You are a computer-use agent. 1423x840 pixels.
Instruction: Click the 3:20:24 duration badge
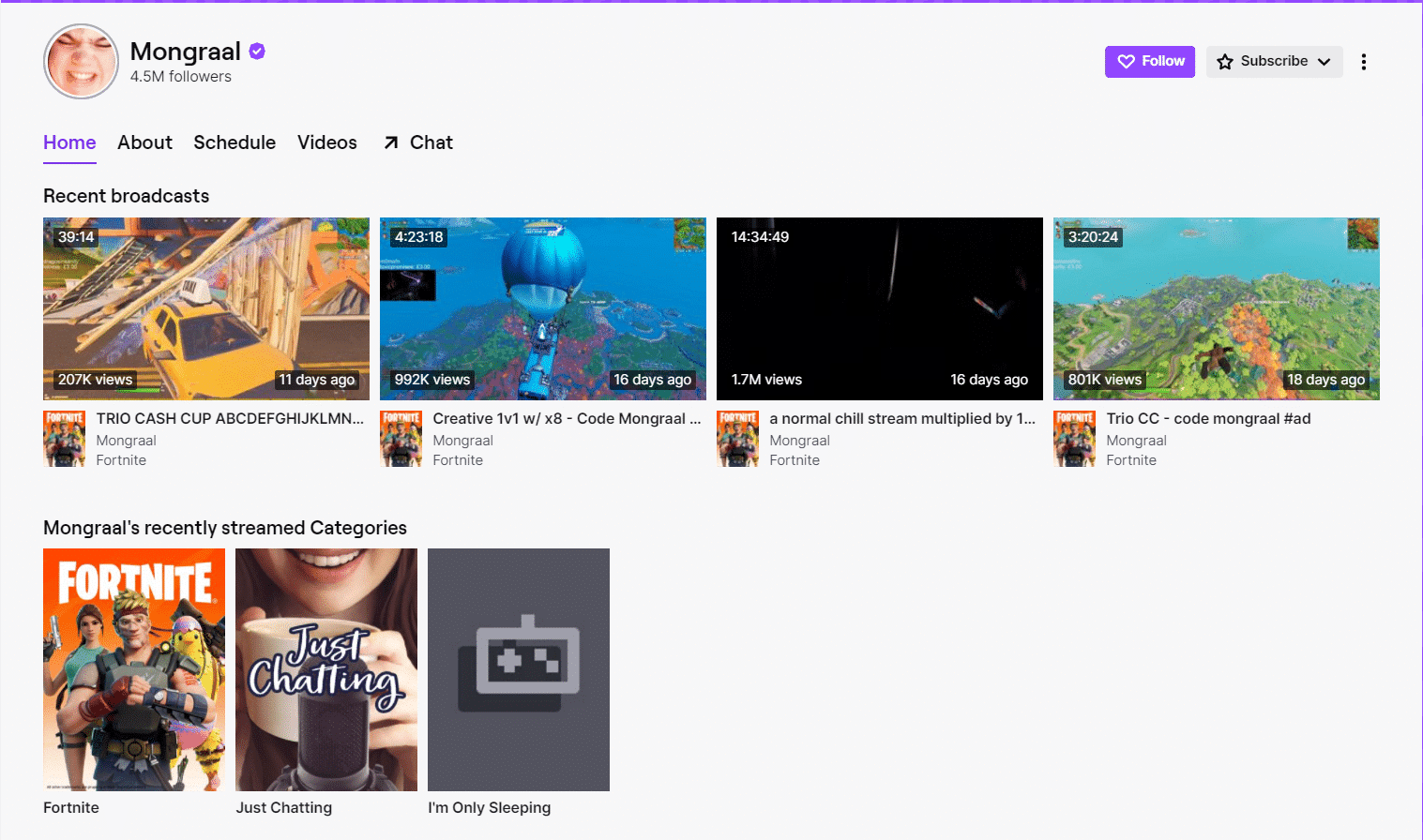coord(1093,237)
